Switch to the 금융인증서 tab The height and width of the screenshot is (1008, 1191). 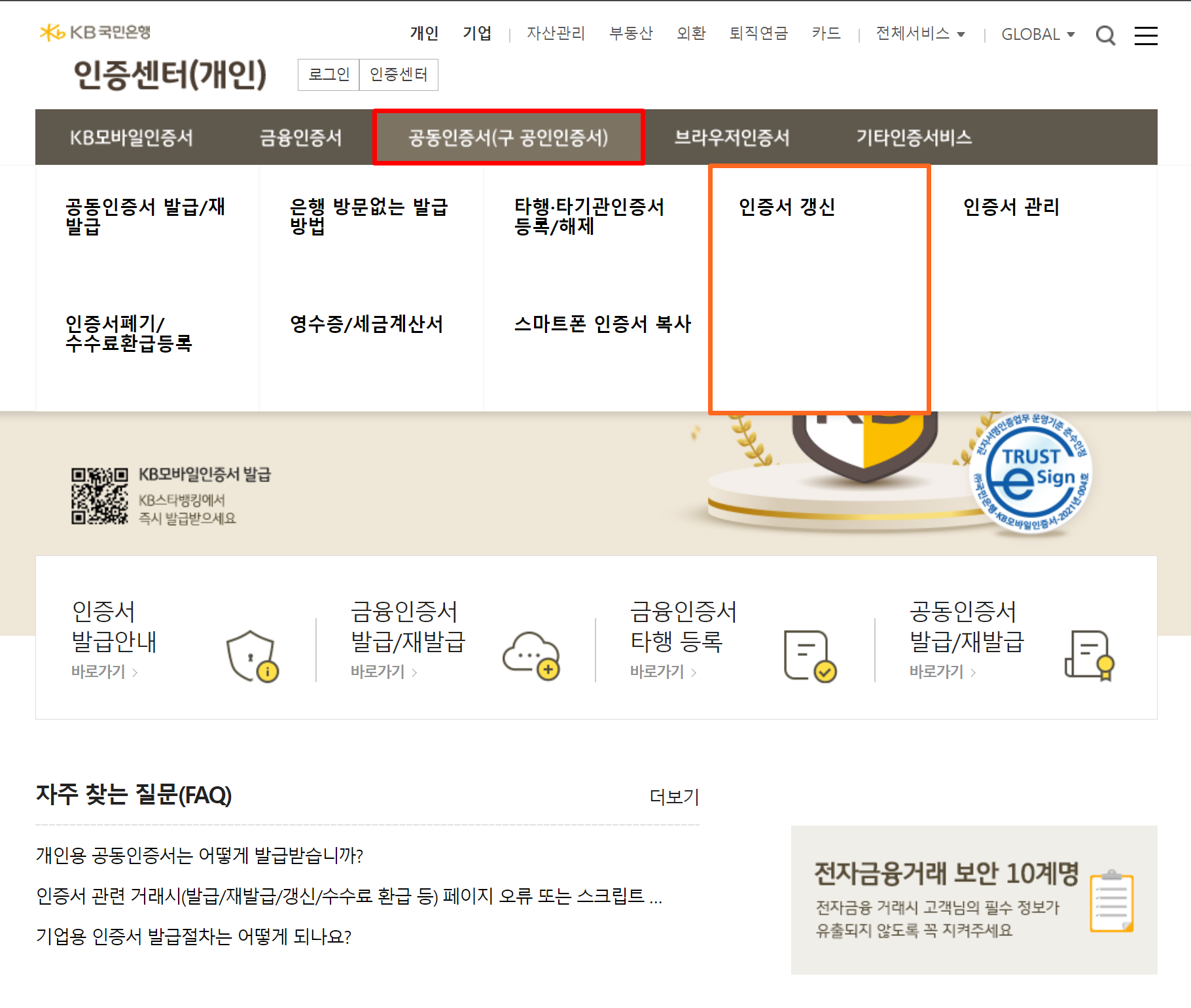(301, 137)
